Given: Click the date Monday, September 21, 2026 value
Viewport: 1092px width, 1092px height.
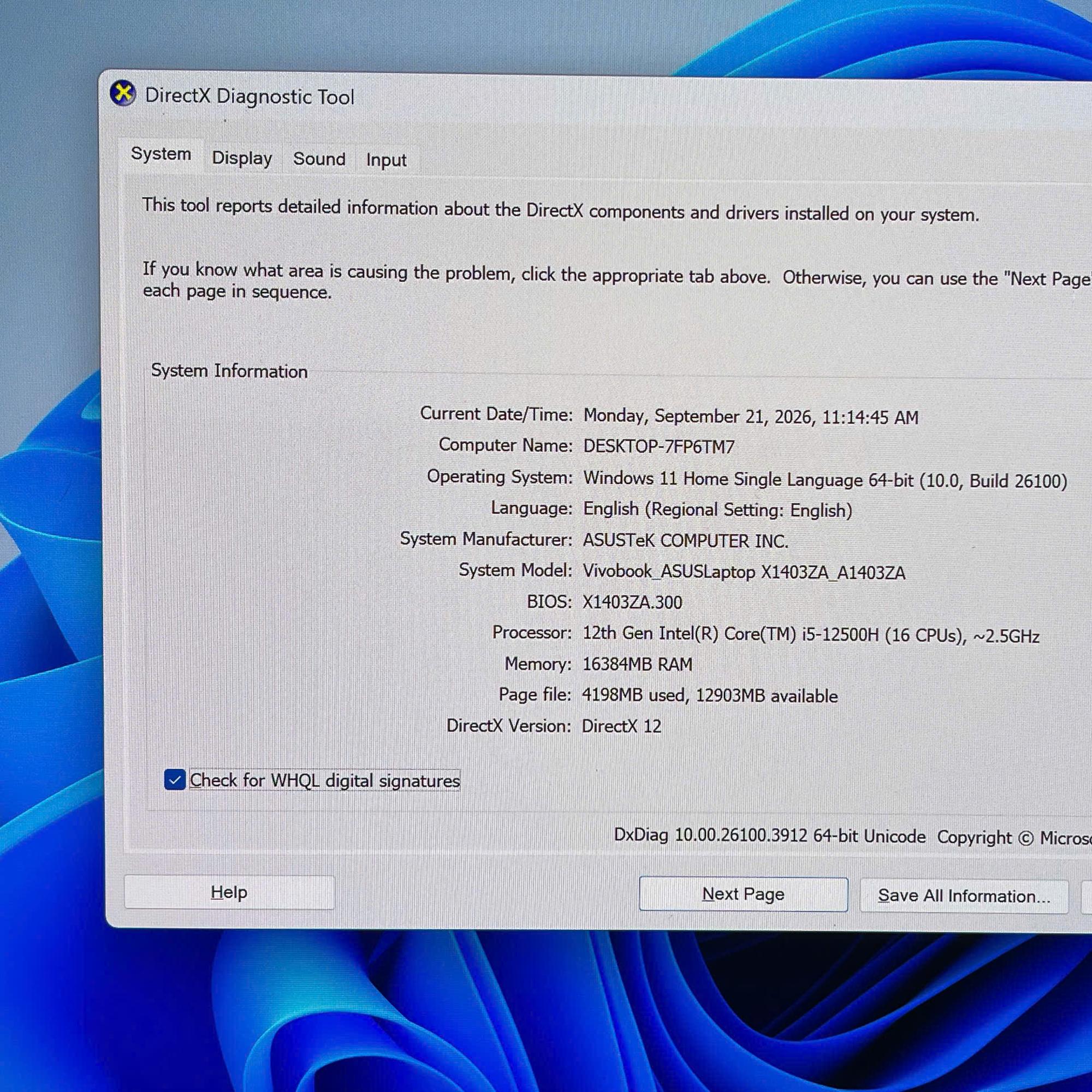Looking at the screenshot, I should [751, 417].
